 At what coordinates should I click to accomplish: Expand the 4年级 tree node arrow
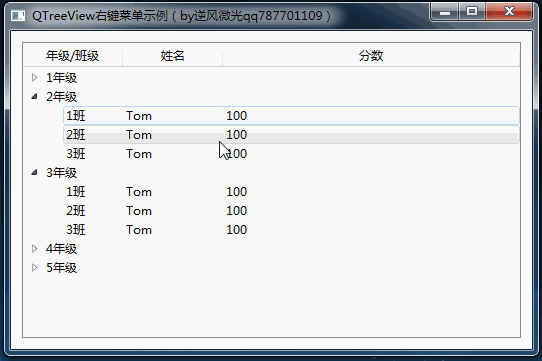point(34,248)
